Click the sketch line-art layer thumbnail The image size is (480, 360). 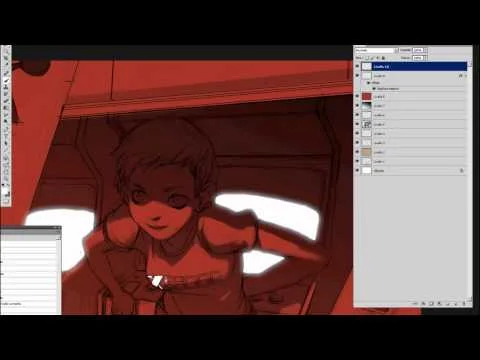click(x=367, y=124)
